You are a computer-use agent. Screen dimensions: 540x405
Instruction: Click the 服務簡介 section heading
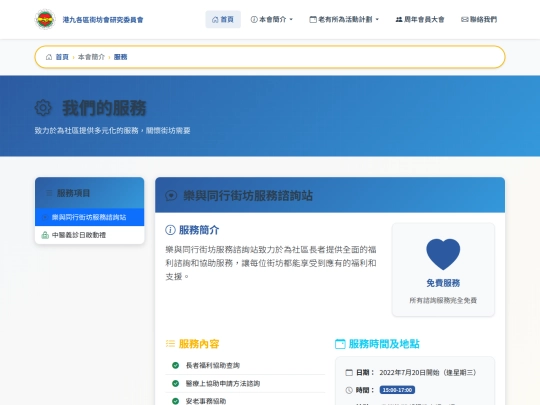(x=199, y=230)
